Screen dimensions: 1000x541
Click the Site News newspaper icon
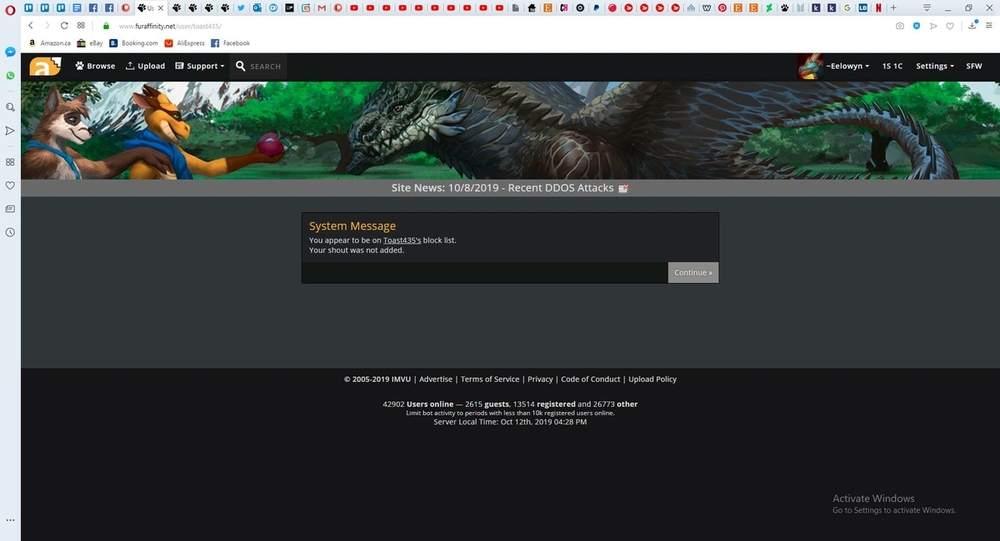tap(623, 188)
